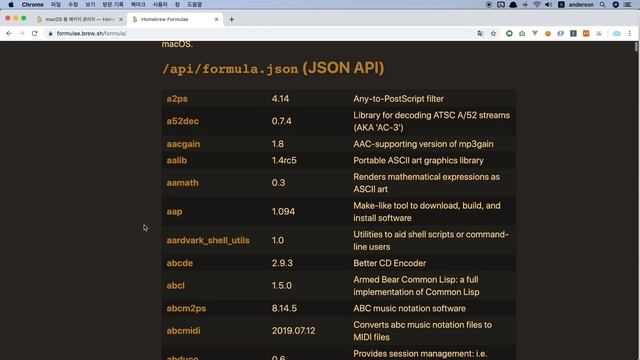This screenshot has height=360, width=640.
Task: Click version 2019.07.12 in abcmidi row
Action: [x=293, y=331]
